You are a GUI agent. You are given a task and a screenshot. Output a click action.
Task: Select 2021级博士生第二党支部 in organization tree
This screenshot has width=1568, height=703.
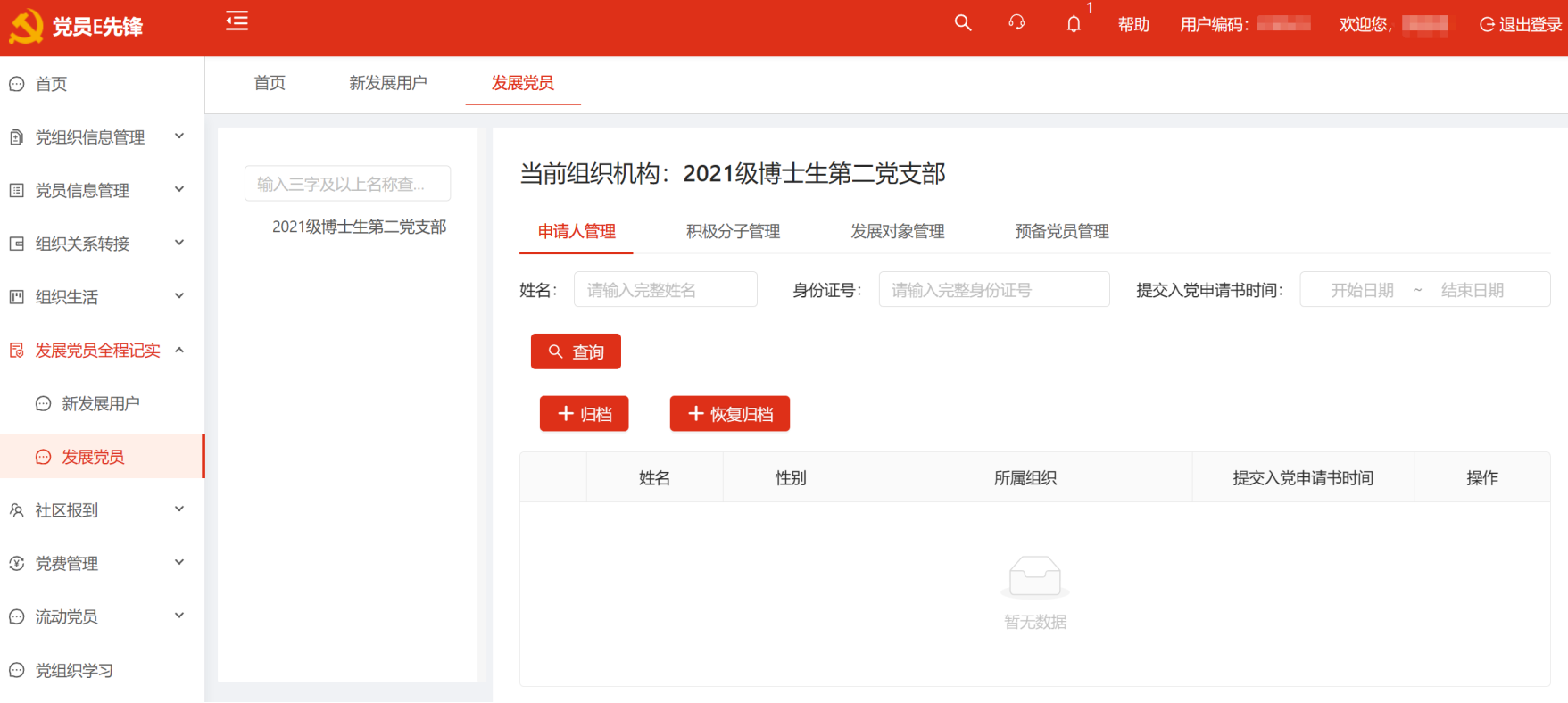point(359,227)
